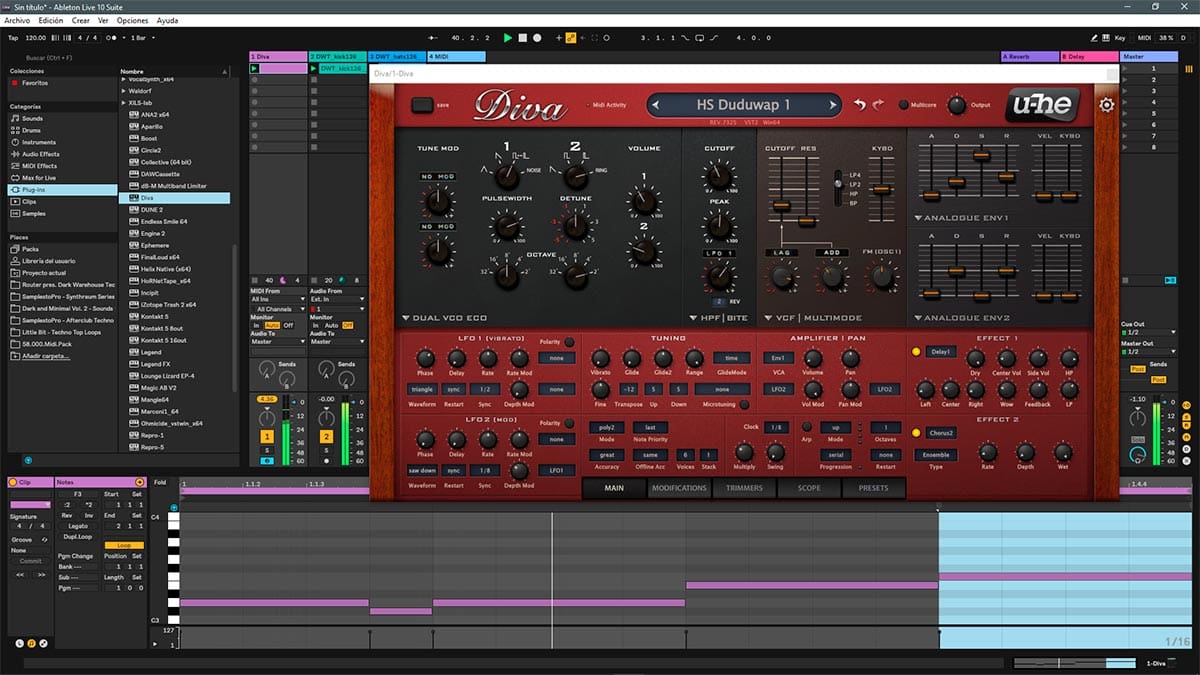Screen dimensions: 1200x675
Task: Open the u-he logo badge
Action: (1044, 105)
